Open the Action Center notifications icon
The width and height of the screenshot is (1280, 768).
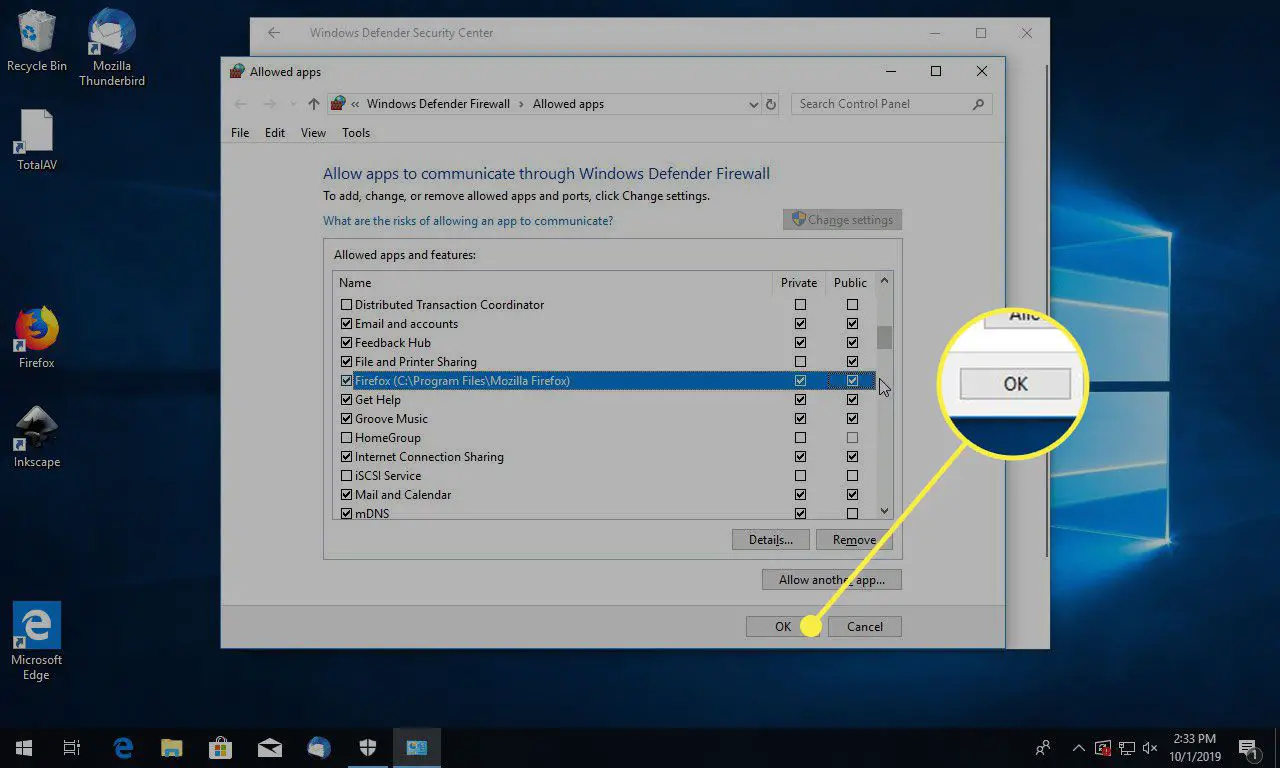click(1249, 747)
